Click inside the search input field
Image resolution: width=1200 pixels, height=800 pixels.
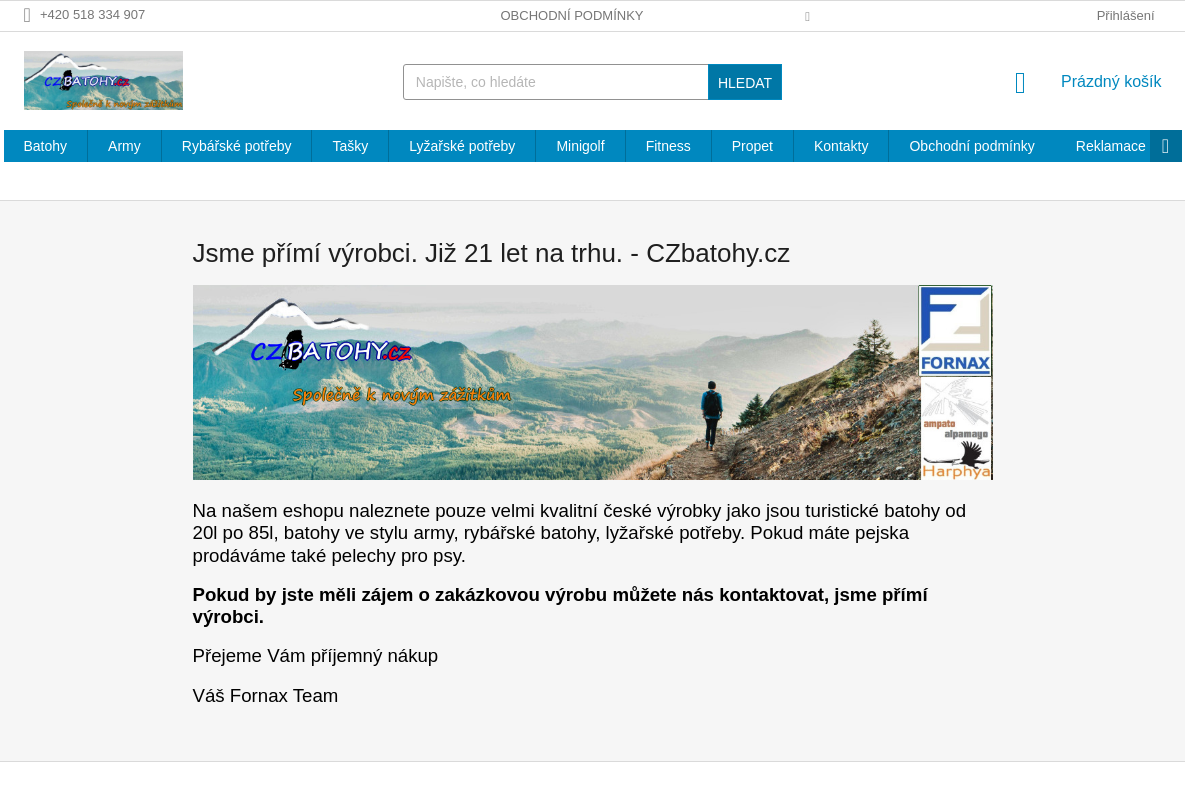[555, 82]
